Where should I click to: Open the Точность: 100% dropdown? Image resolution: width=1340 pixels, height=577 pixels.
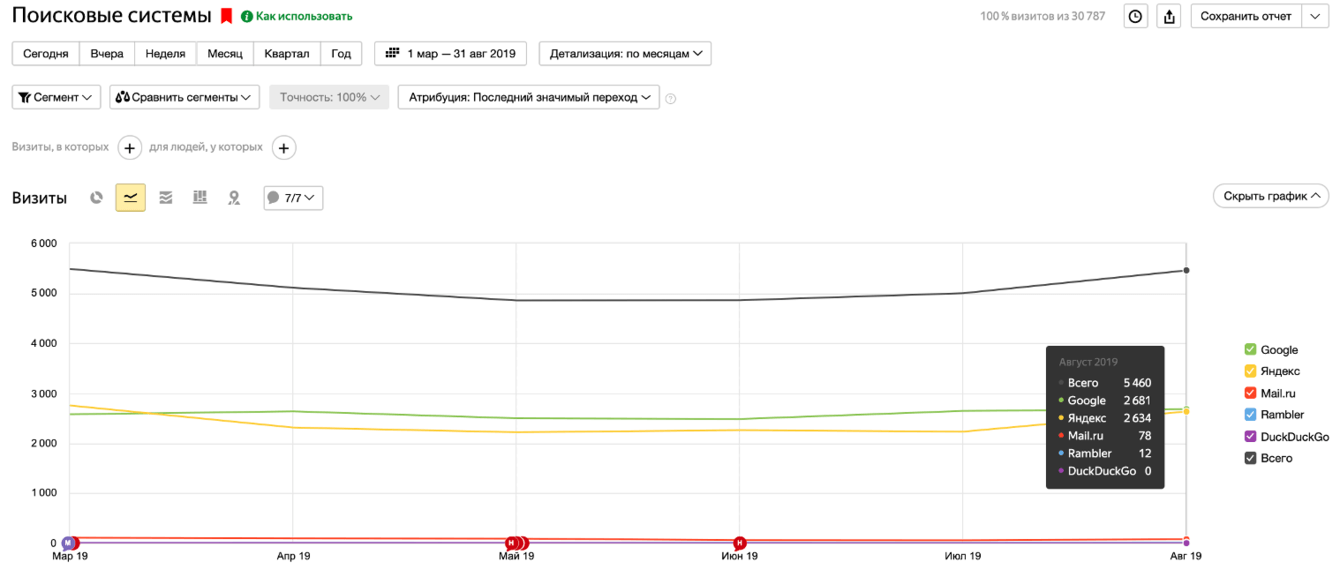pos(329,97)
